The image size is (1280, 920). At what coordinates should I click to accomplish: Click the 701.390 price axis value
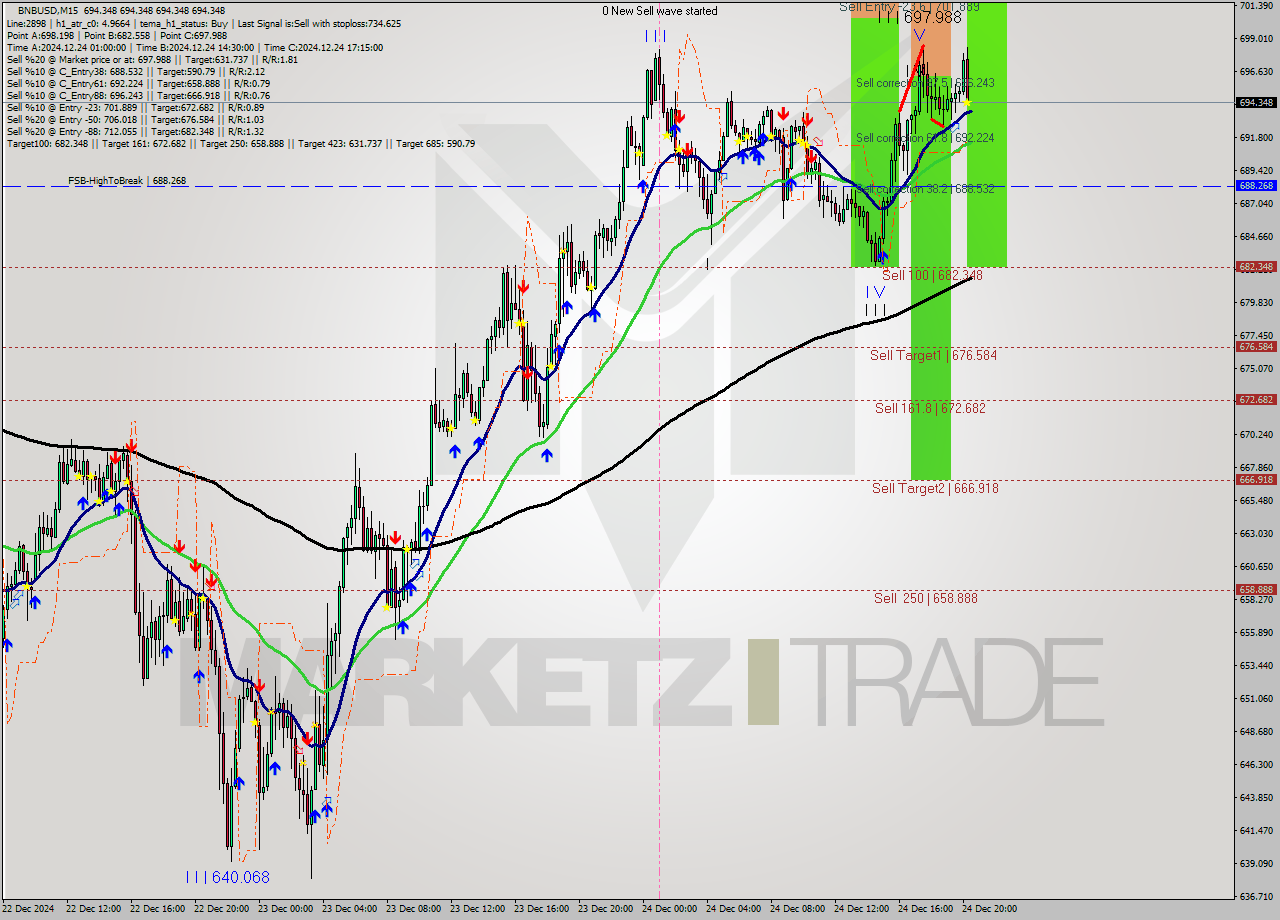click(x=1256, y=6)
